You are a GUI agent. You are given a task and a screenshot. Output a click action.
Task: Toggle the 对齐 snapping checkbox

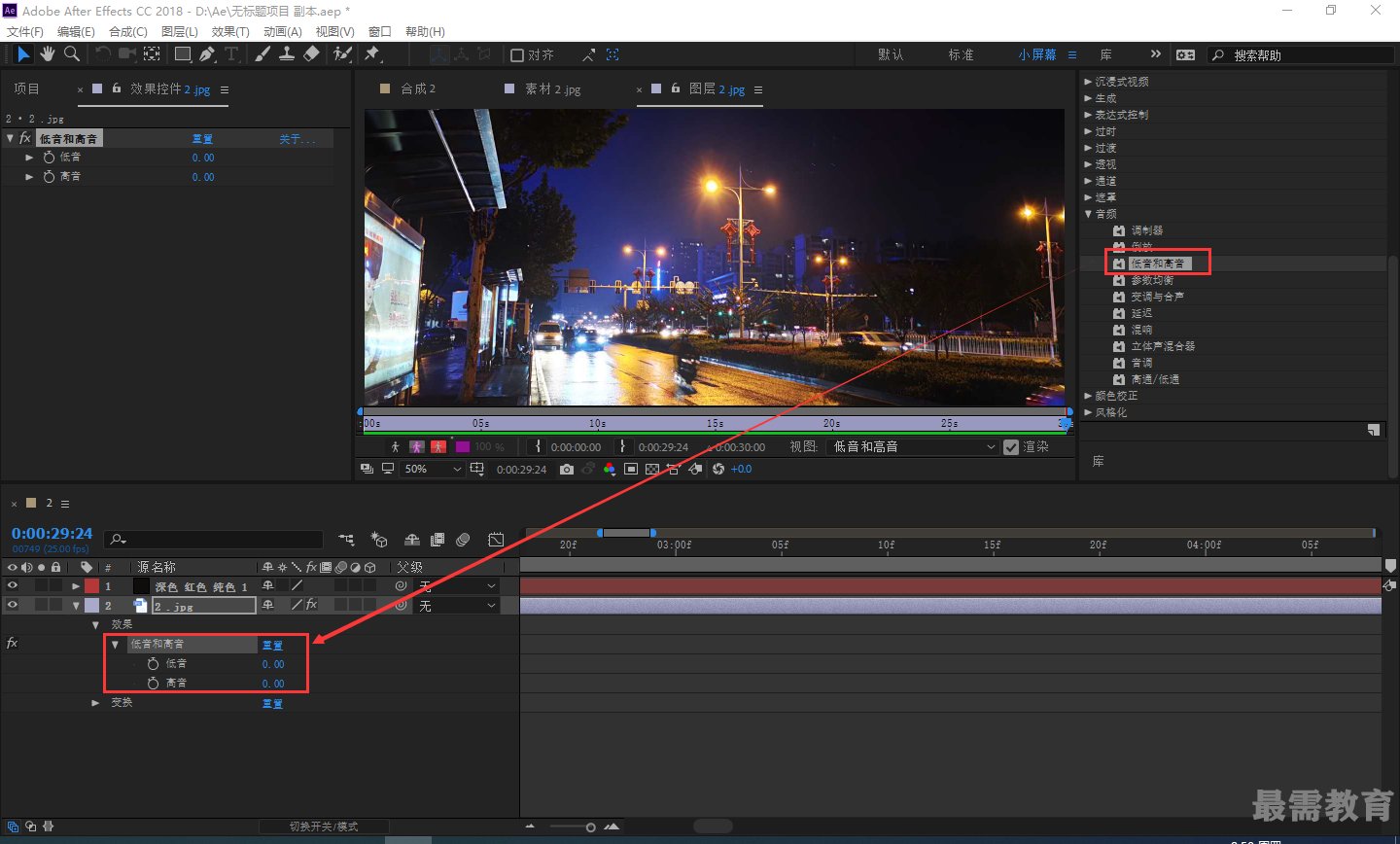517,55
